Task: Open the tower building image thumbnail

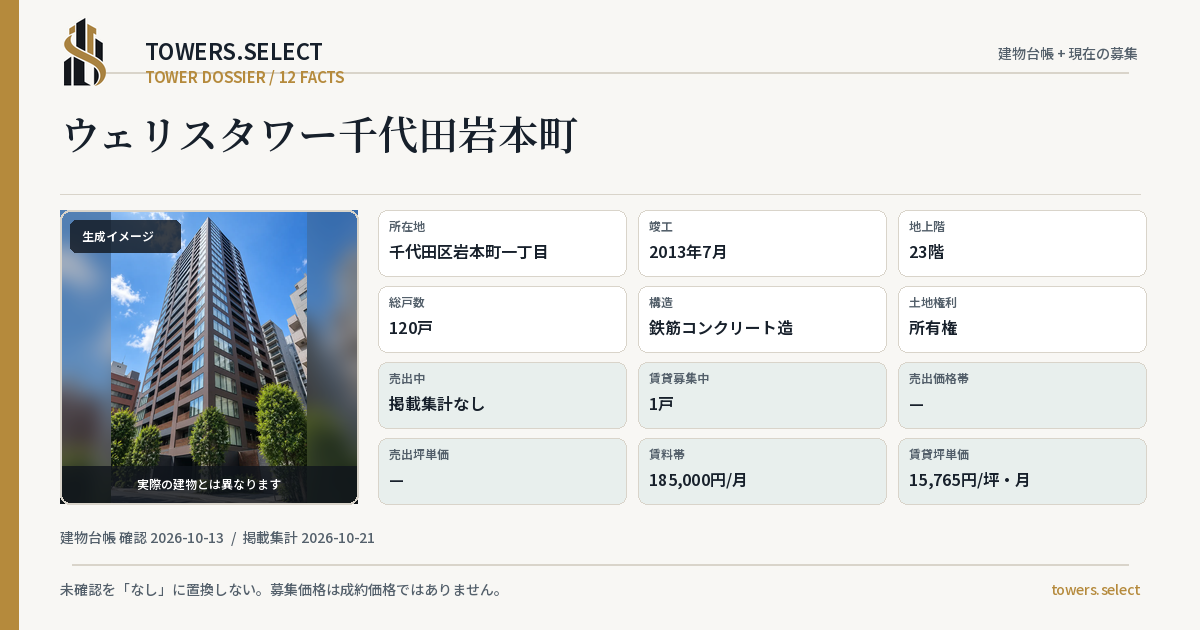Action: click(209, 357)
